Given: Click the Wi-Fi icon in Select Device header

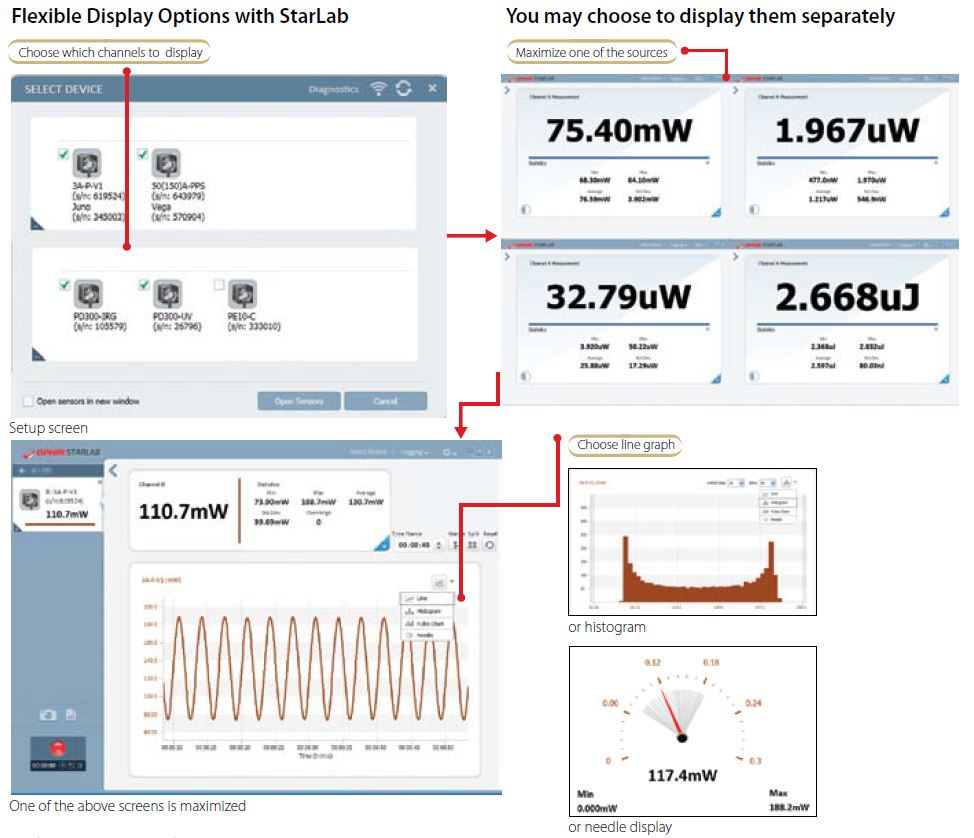Looking at the screenshot, I should coord(378,88).
